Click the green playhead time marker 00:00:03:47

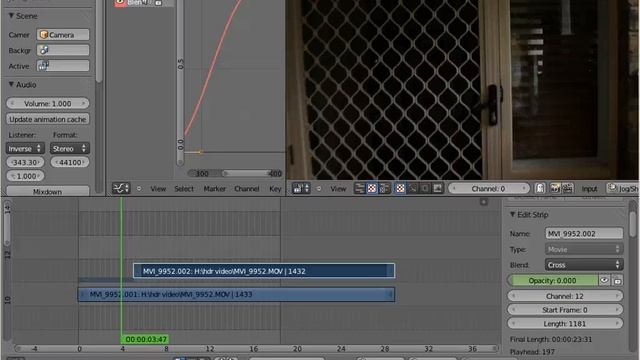pyautogui.click(x=145, y=339)
